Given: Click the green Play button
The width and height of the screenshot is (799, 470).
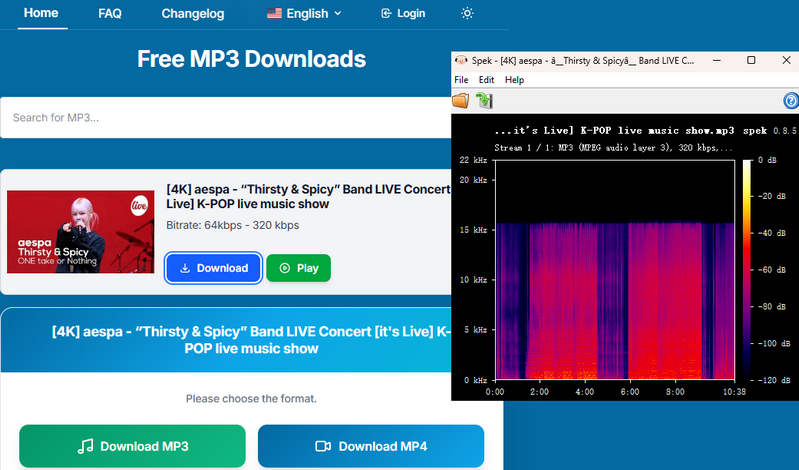Looking at the screenshot, I should (x=299, y=268).
